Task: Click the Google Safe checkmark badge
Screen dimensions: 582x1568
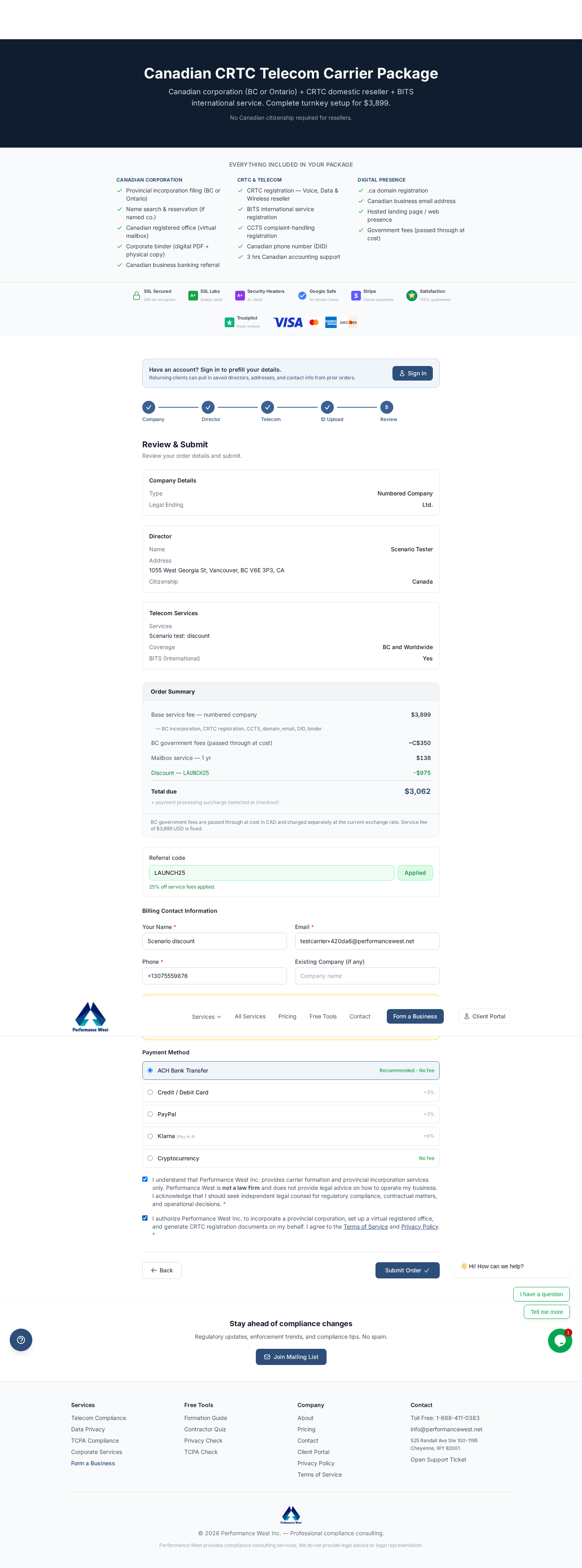Action: pyautogui.click(x=302, y=295)
